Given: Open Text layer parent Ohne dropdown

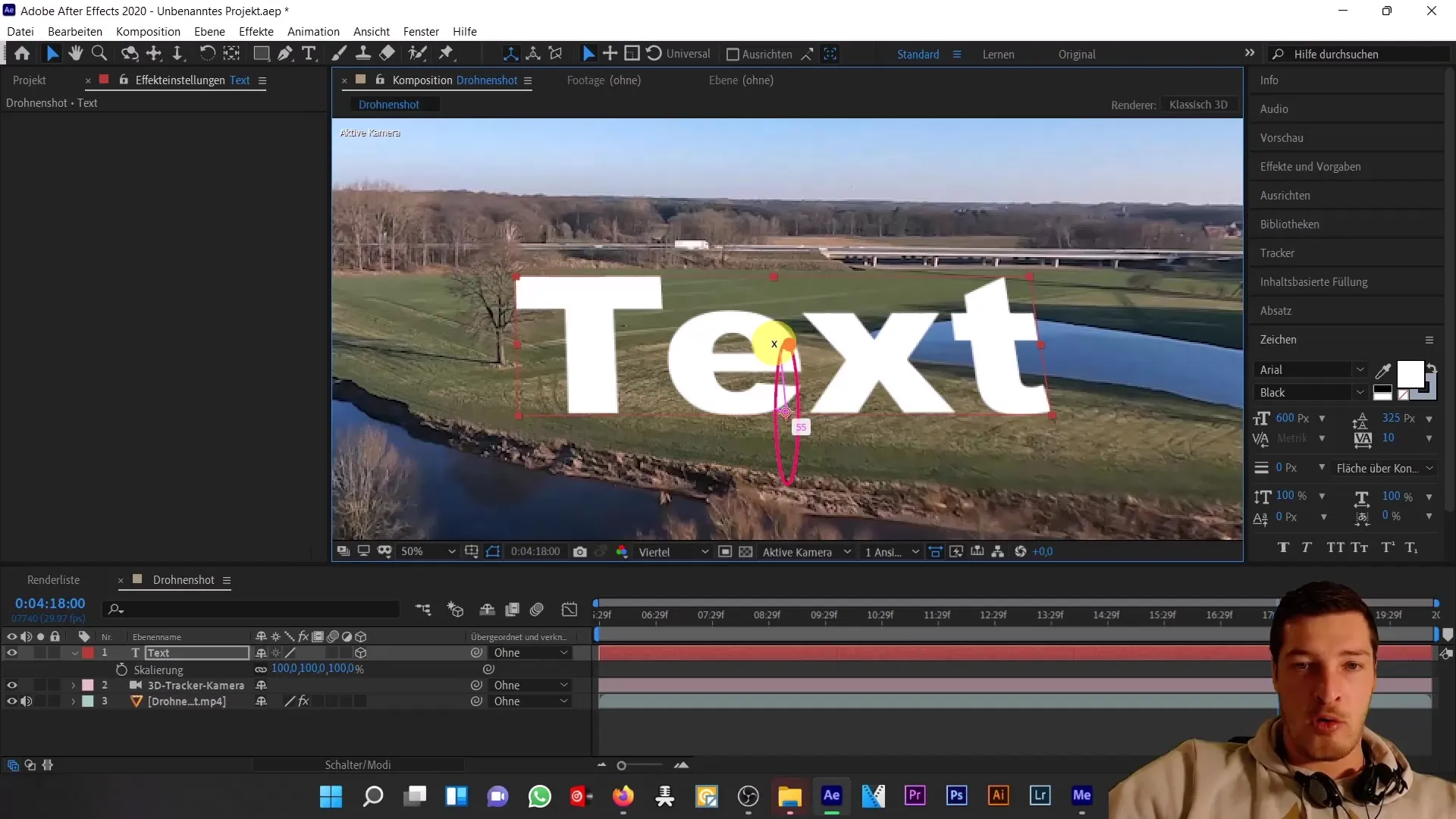Looking at the screenshot, I should 531,653.
